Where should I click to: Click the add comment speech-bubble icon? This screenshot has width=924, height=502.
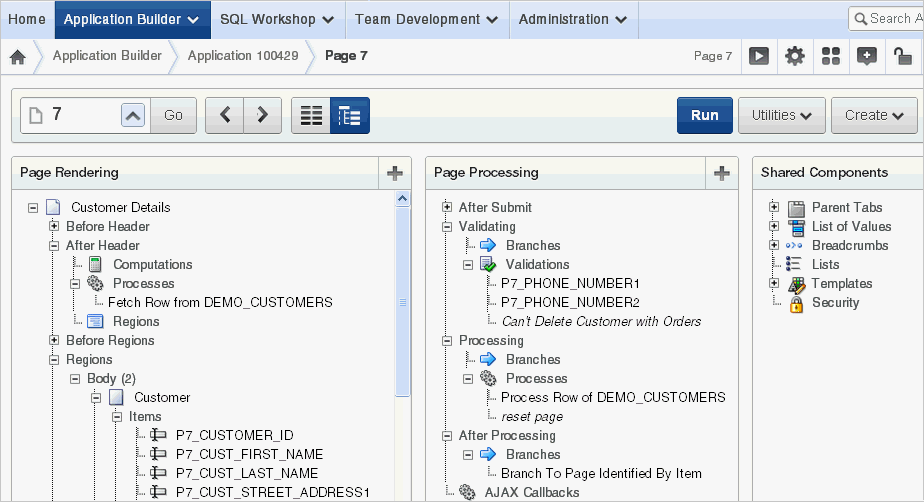866,56
